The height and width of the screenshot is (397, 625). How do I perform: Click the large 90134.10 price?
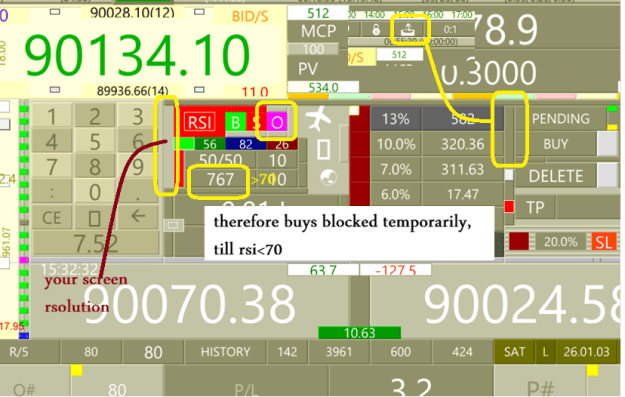137,55
